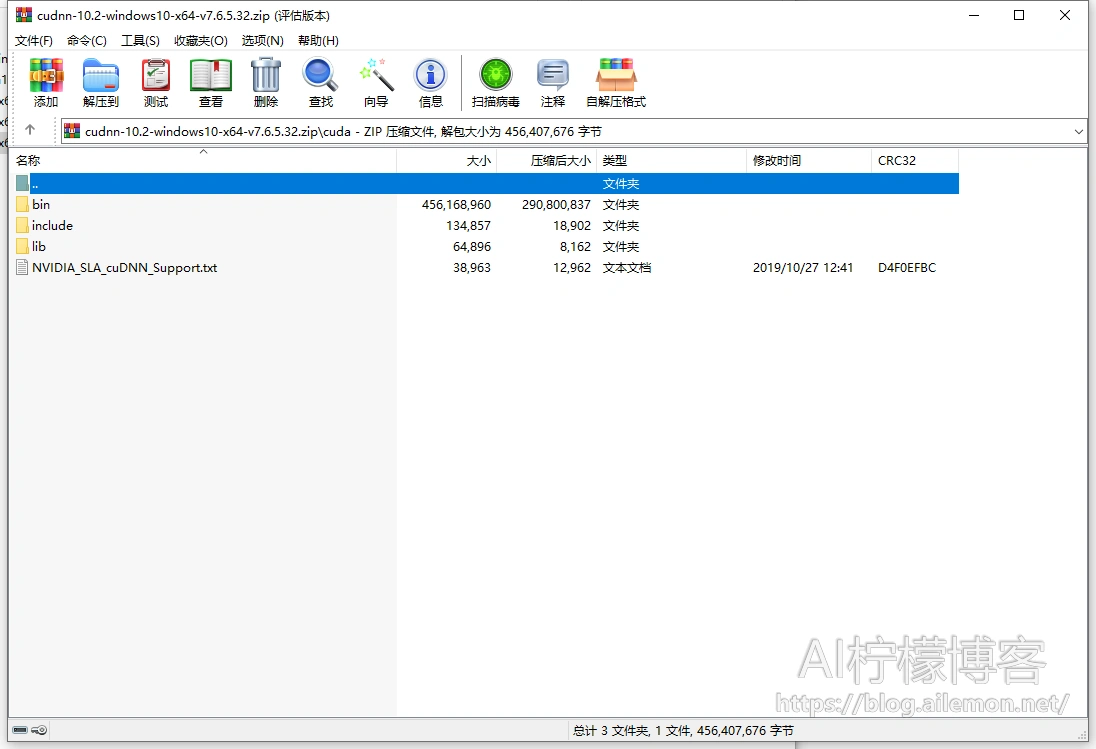This screenshot has width=1096, height=749.
Task: Select the bin folder row name
Action: [41, 205]
